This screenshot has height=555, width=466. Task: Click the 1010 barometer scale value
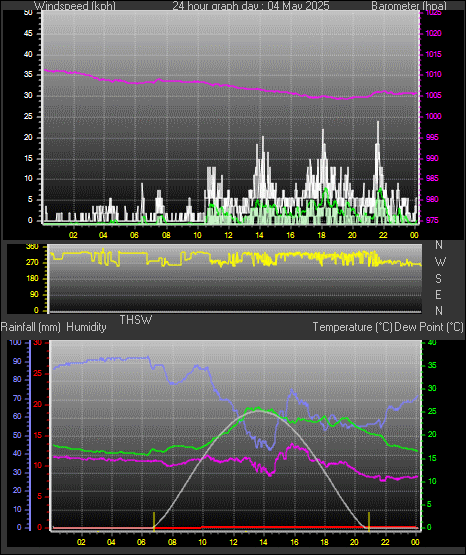click(x=433, y=75)
